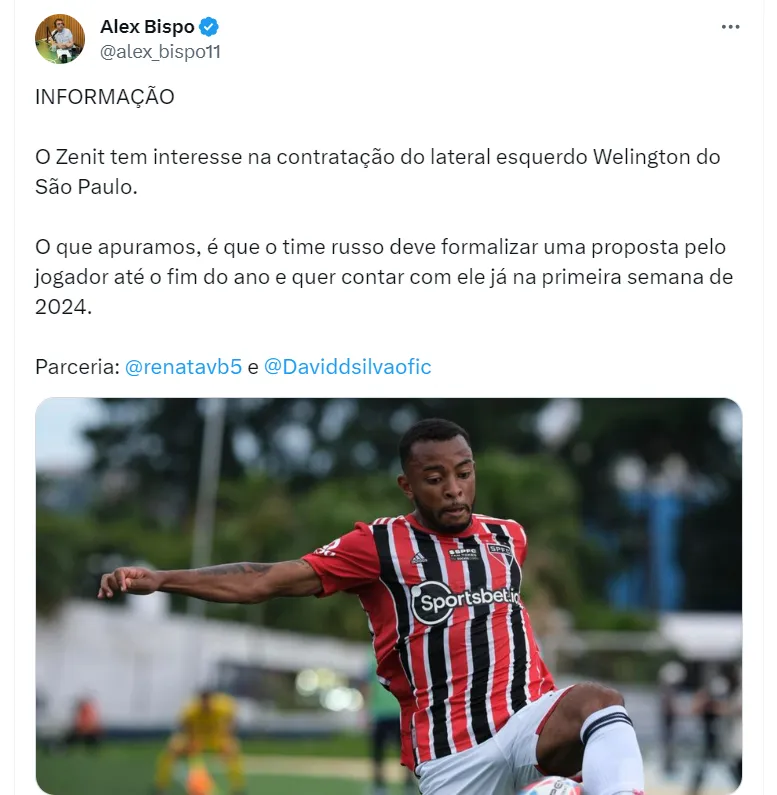Open the @Daviddsilvaofic mention link
The image size is (777, 795).
tap(347, 367)
